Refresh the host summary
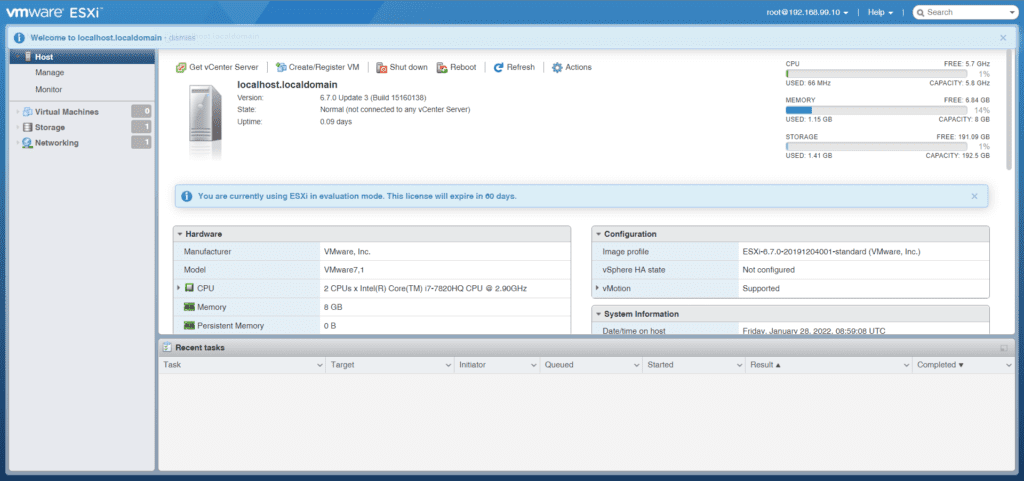 (514, 67)
